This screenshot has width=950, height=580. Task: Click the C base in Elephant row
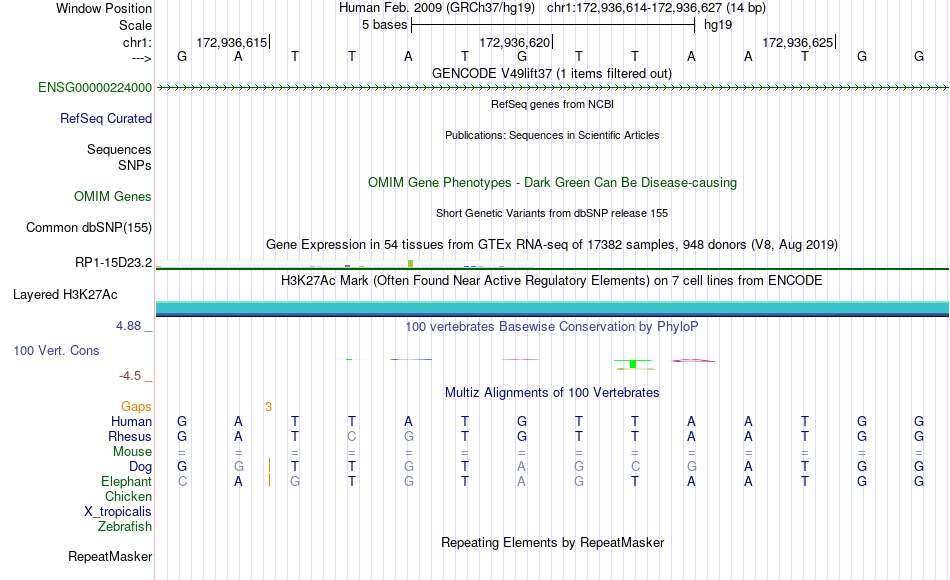pos(182,482)
